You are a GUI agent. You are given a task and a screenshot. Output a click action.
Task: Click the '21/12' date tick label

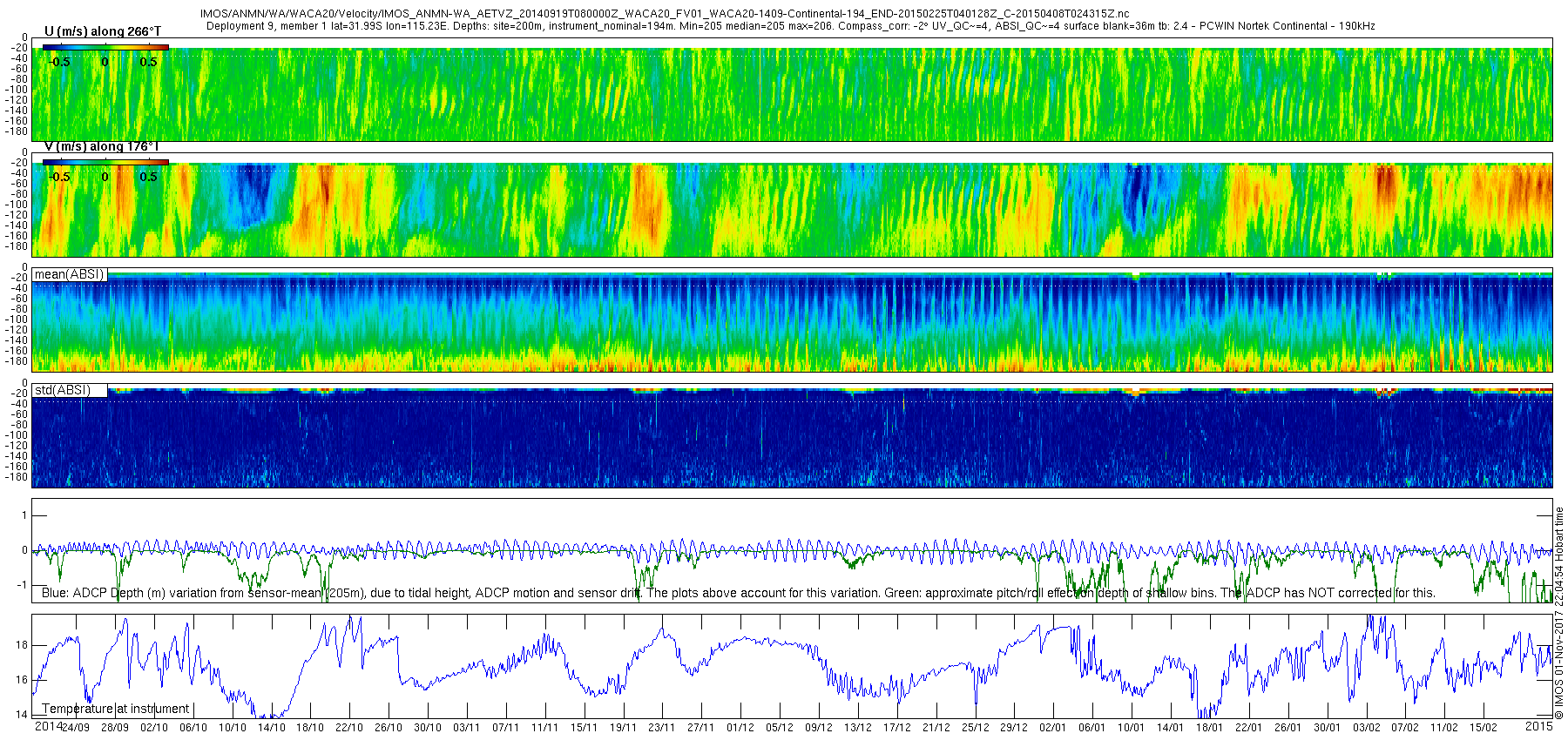[936, 728]
